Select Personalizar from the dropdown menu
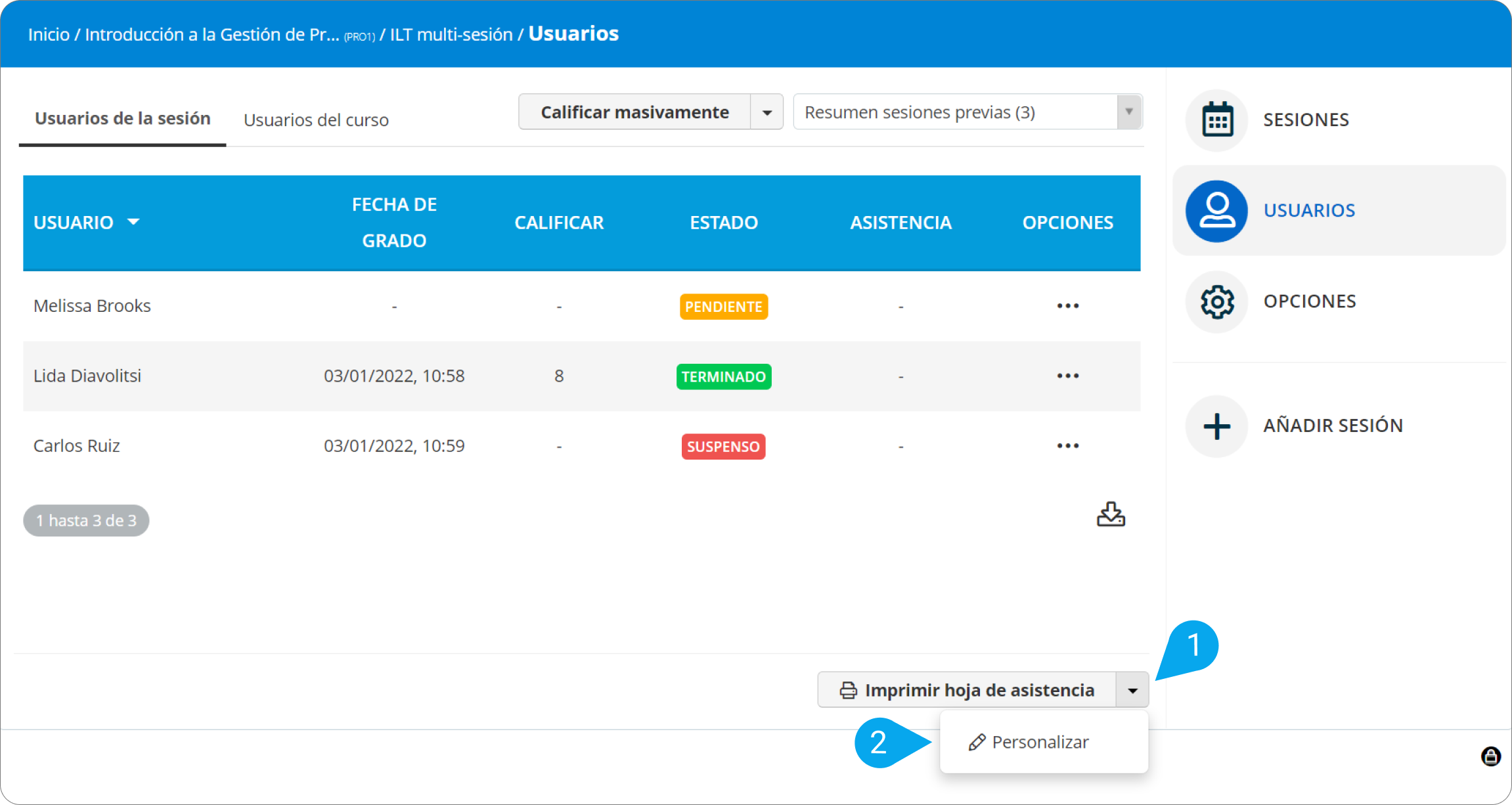The height and width of the screenshot is (805, 1512). 1044,742
